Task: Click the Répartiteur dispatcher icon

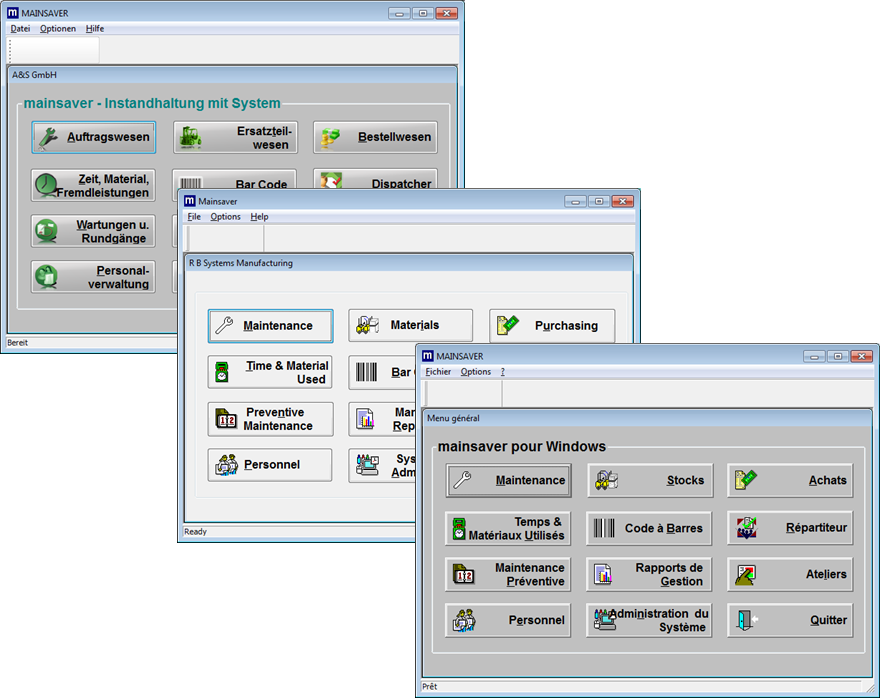Action: pos(749,527)
